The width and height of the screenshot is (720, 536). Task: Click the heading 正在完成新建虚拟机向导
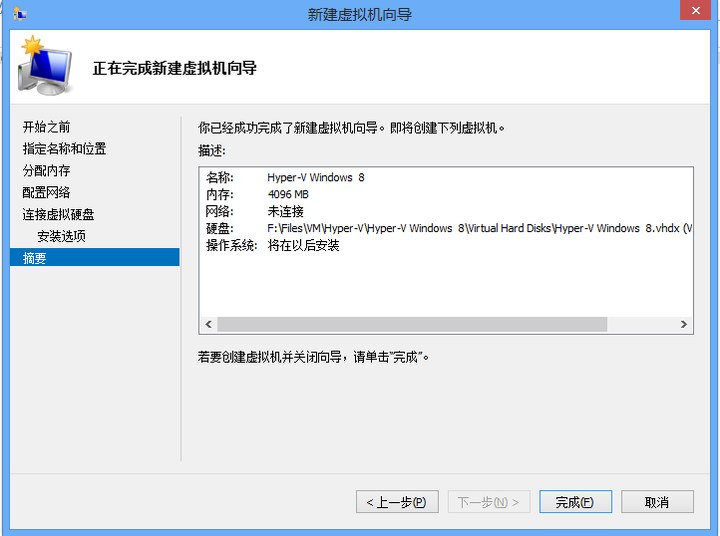tap(174, 68)
